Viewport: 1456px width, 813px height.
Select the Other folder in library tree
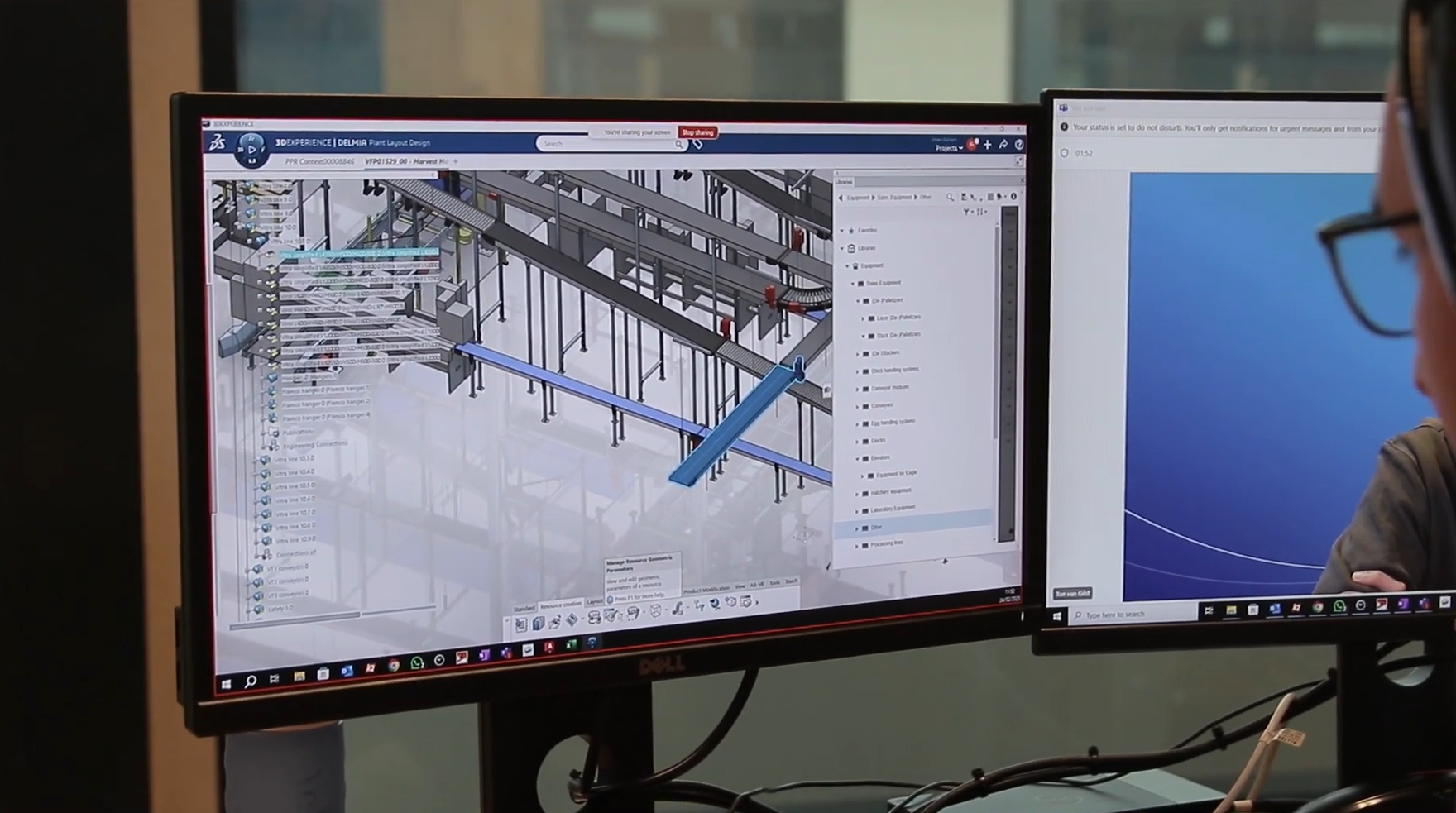click(876, 527)
